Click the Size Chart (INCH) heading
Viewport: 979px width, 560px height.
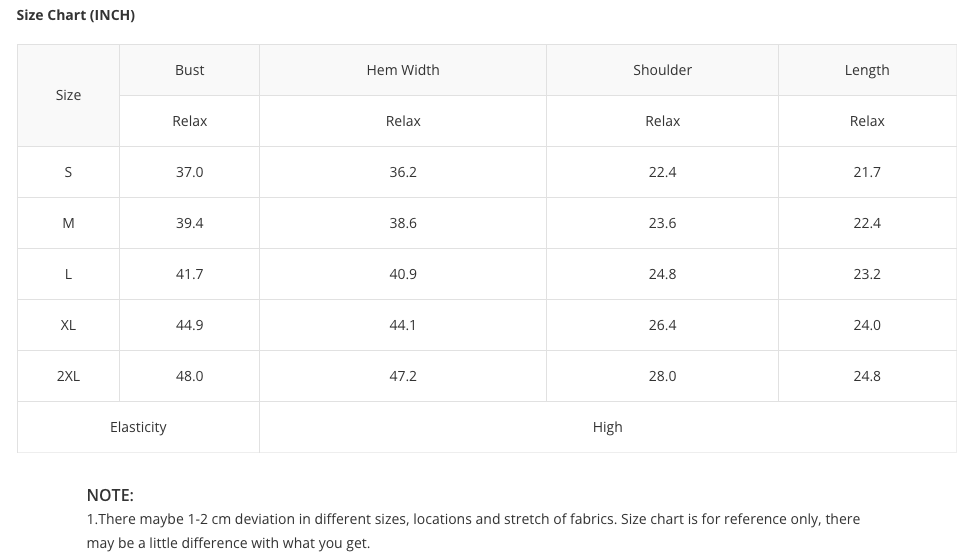click(76, 15)
